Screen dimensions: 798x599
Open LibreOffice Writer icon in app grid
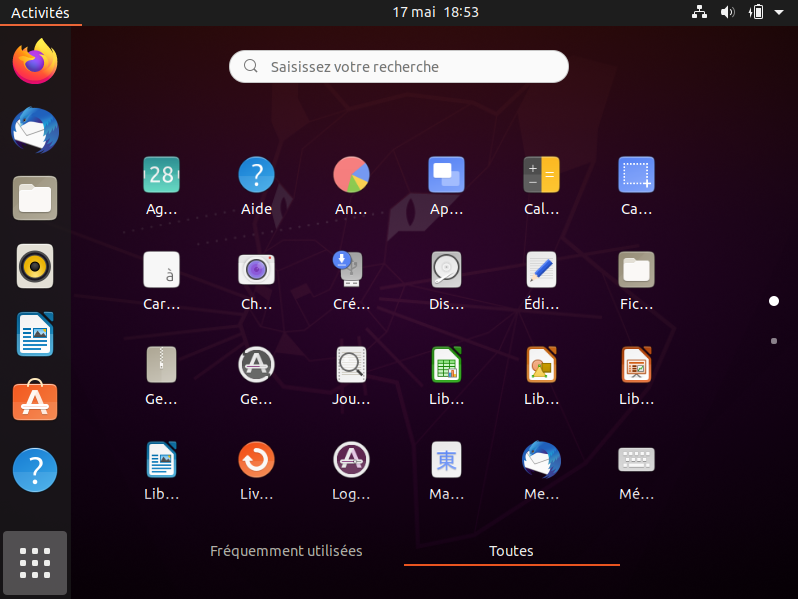[161, 460]
